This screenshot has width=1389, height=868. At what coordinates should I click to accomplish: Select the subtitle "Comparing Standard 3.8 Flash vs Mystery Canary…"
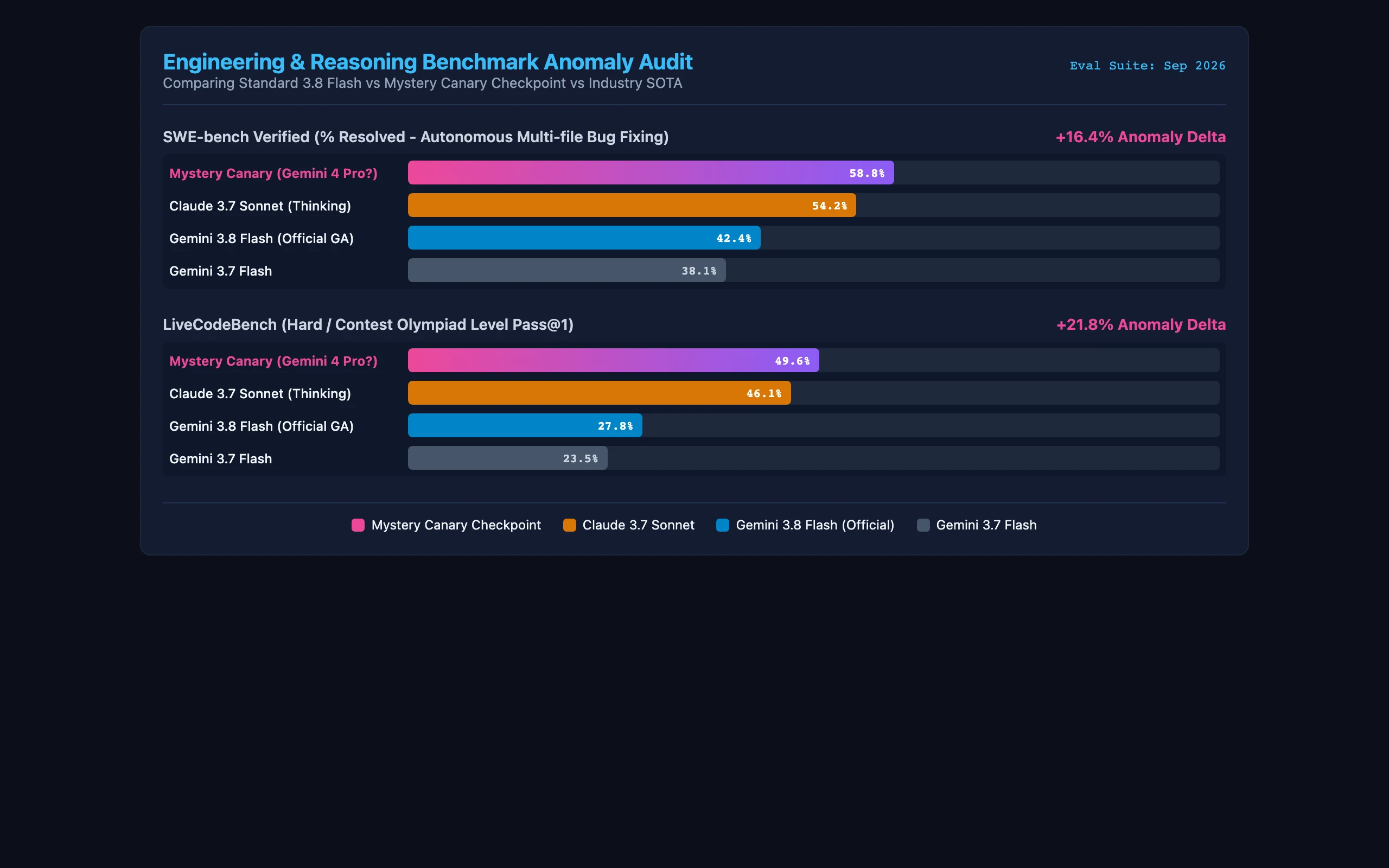(x=423, y=83)
